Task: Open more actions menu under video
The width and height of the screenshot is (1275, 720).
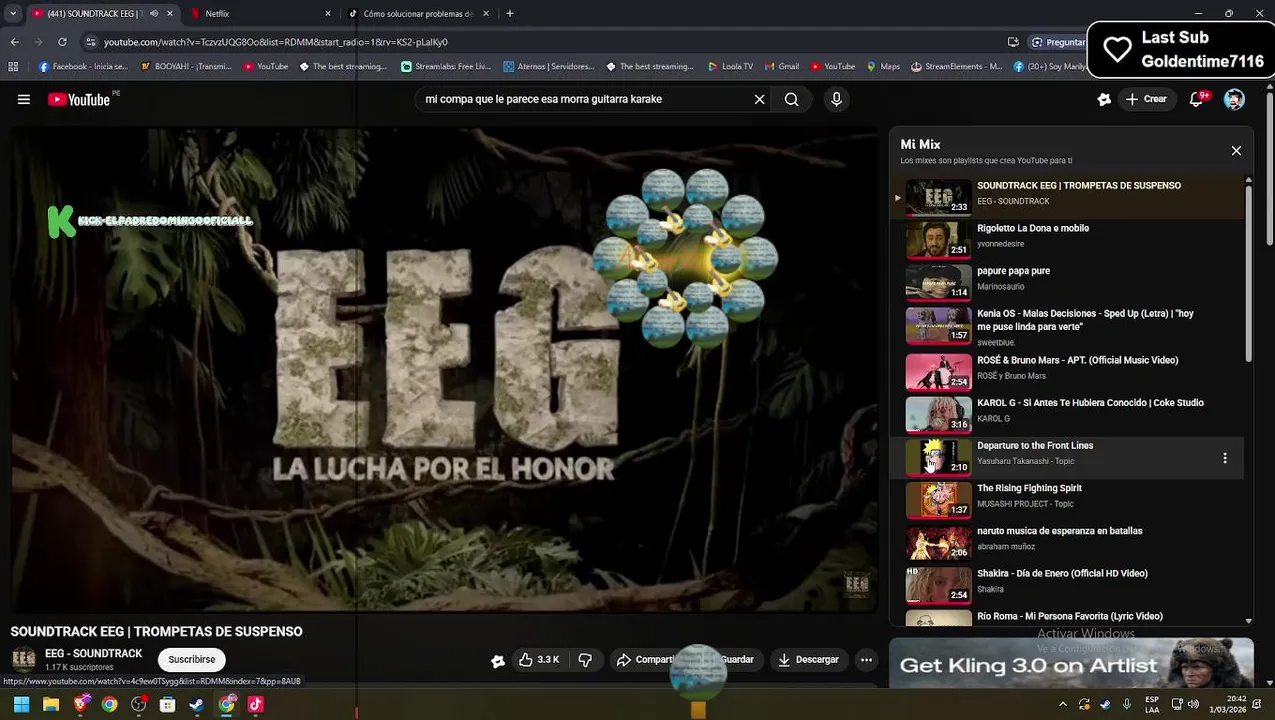Action: pos(866,659)
